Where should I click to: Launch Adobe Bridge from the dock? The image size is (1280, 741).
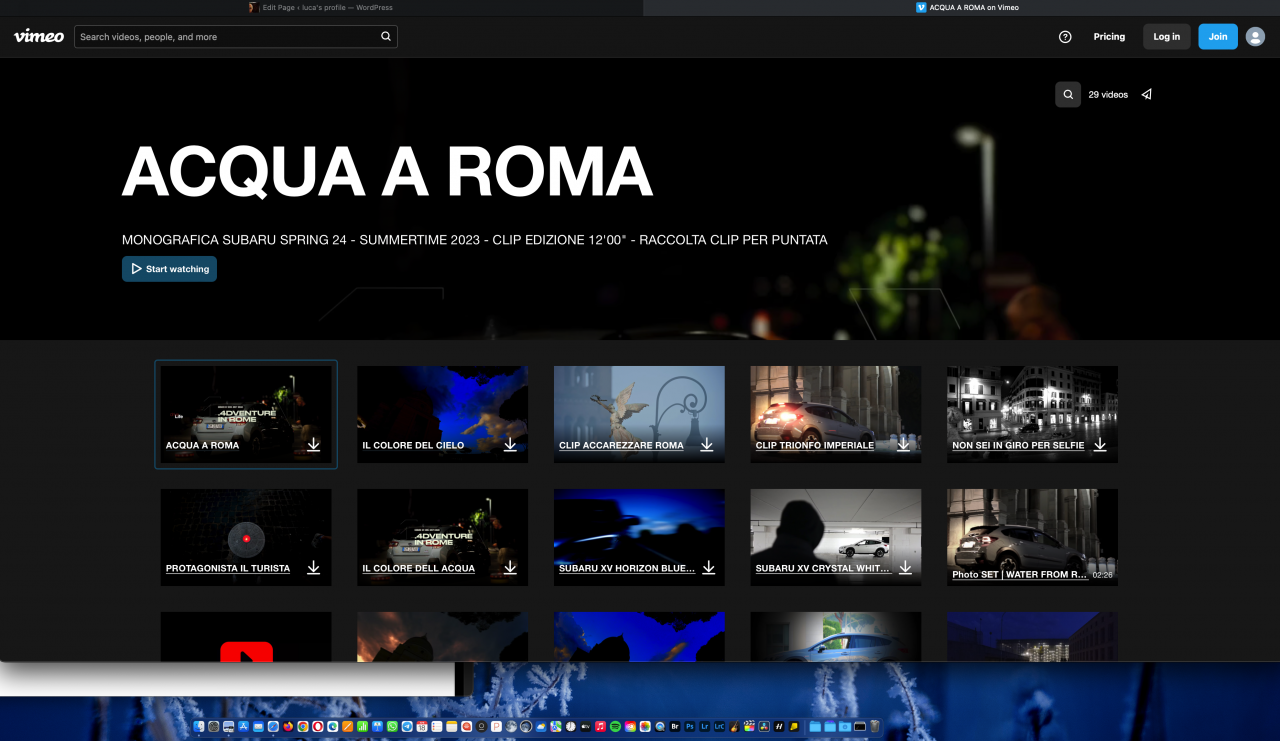tap(675, 726)
